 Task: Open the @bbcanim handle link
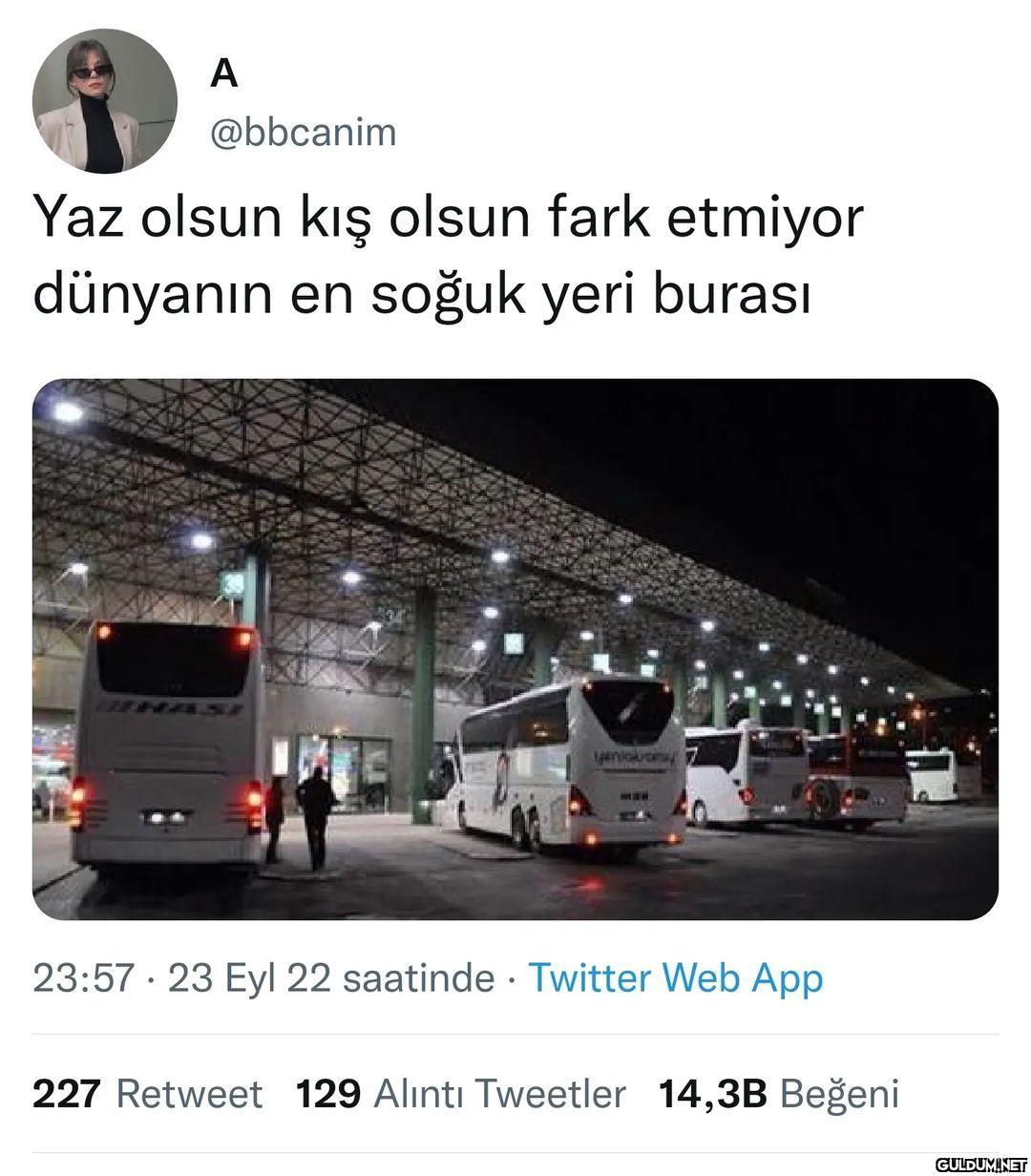click(x=302, y=132)
